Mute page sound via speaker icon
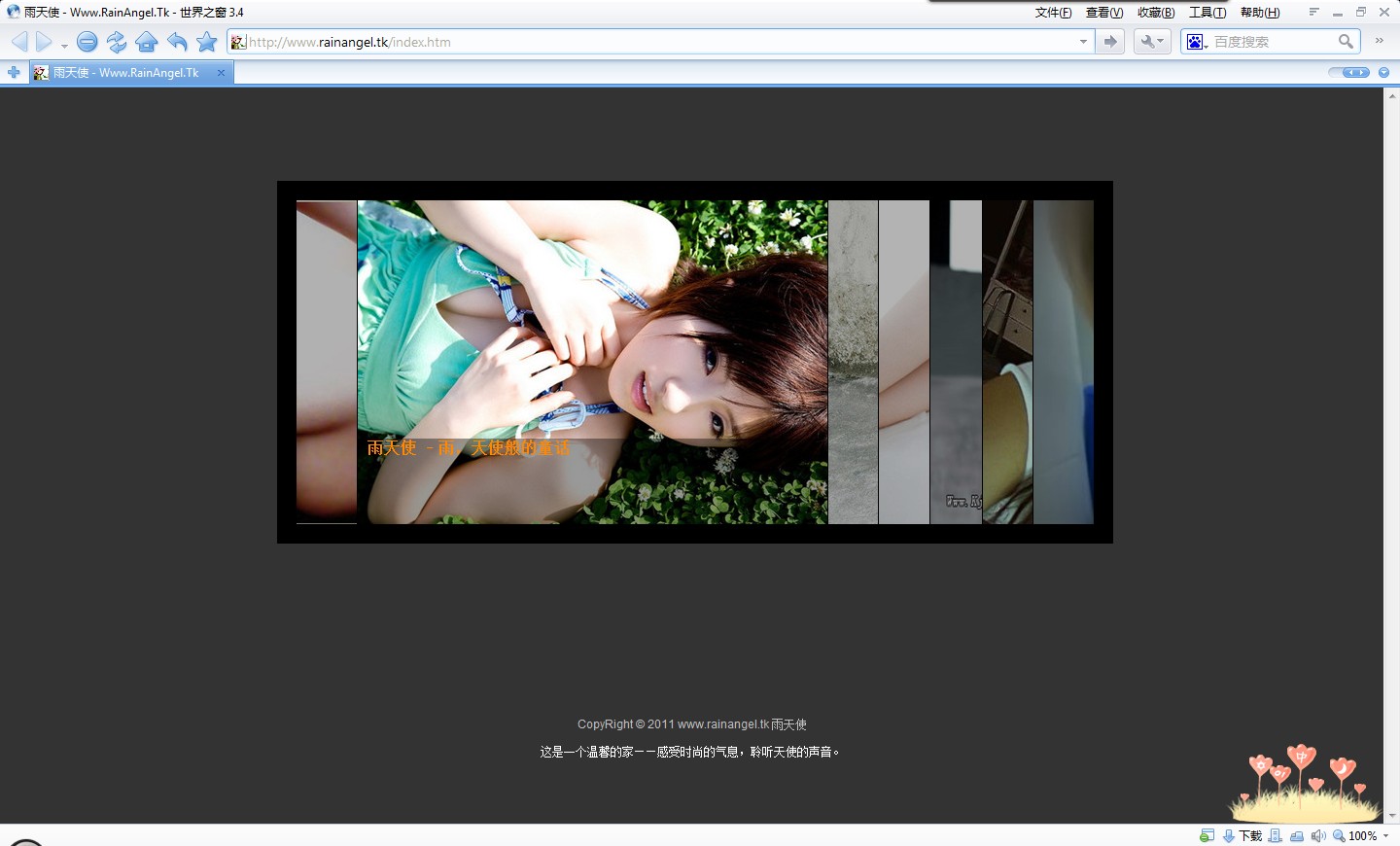 1318,834
